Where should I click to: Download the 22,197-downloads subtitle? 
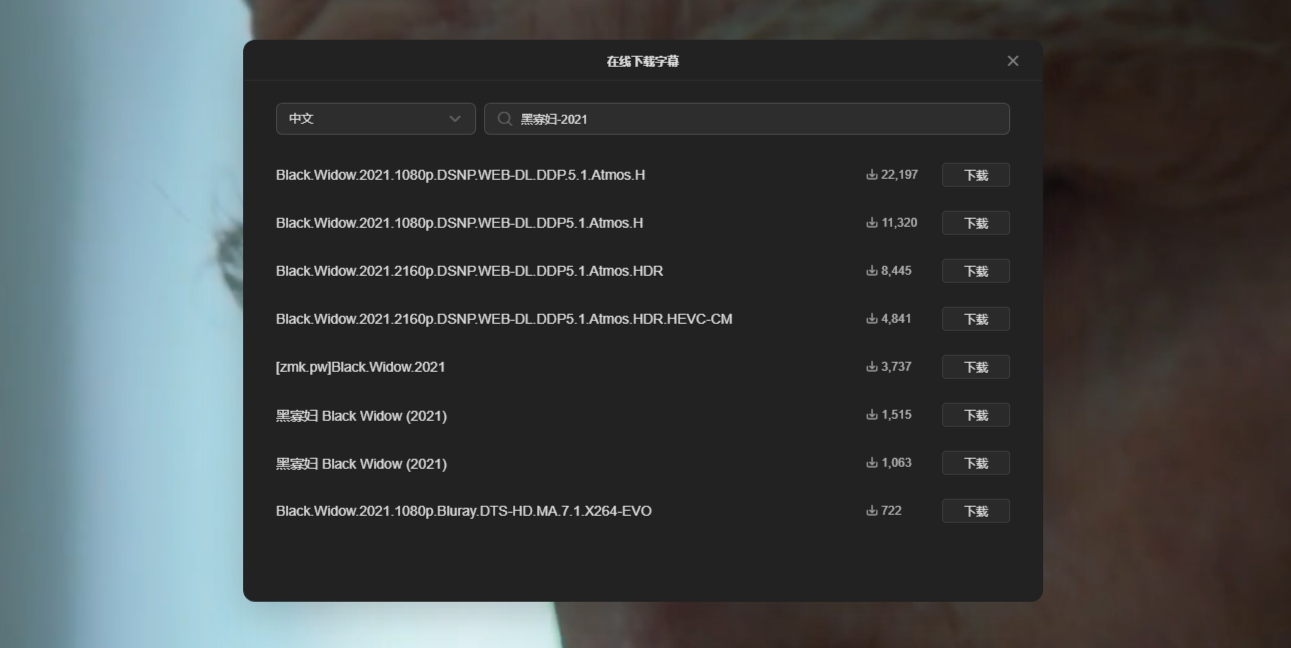point(976,175)
